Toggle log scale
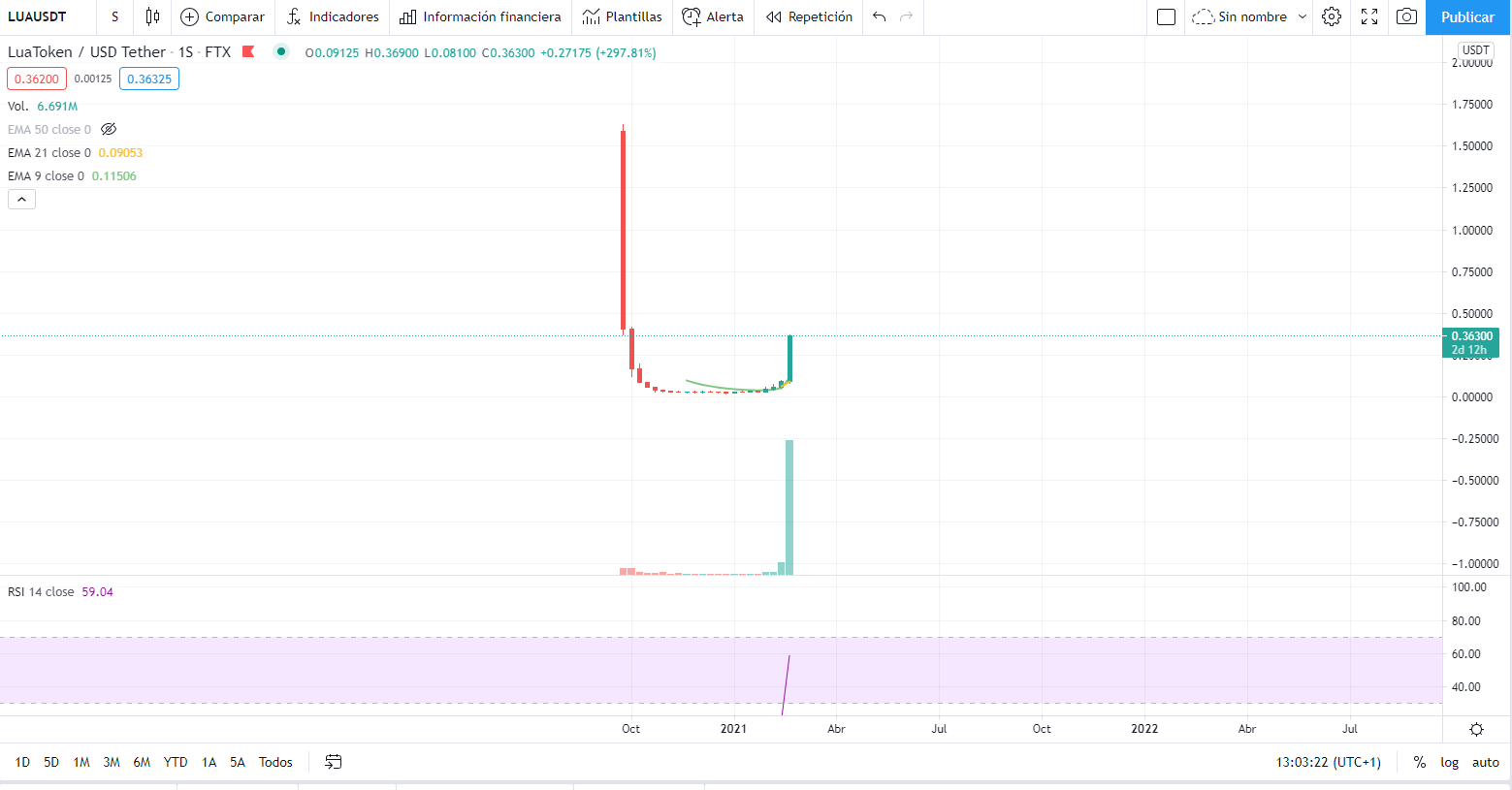 (x=1449, y=762)
